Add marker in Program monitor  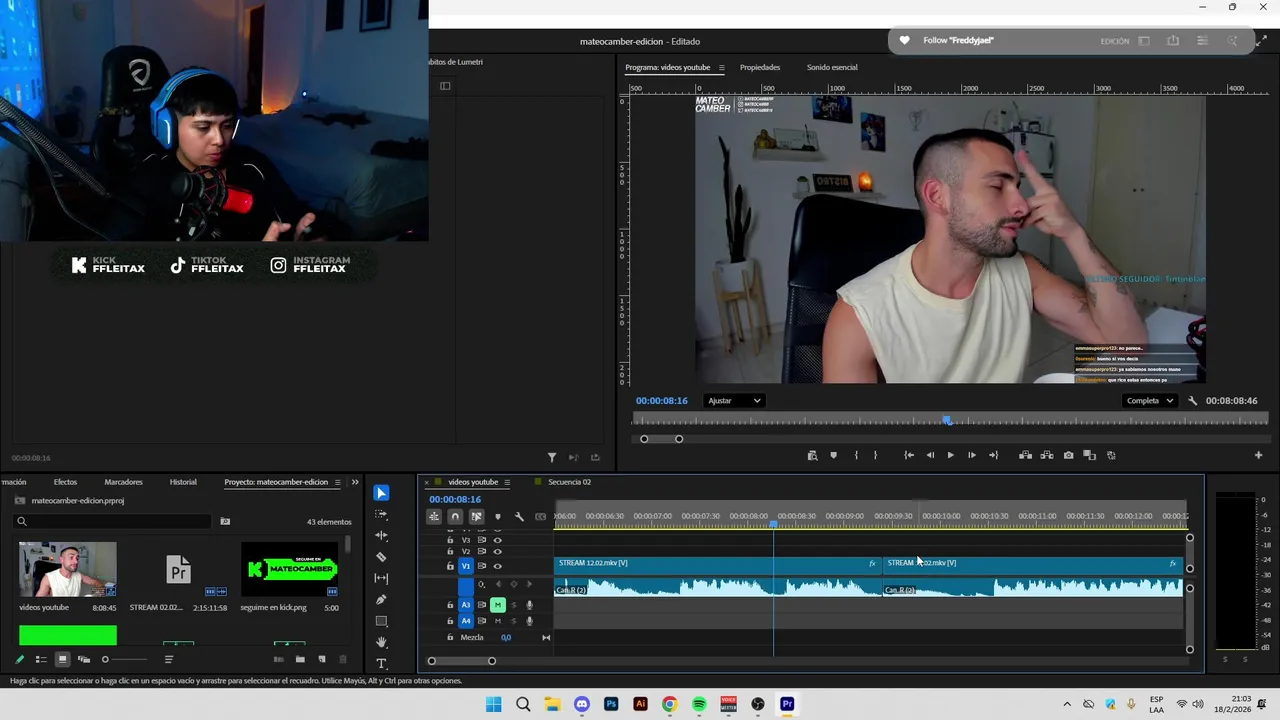pos(833,456)
